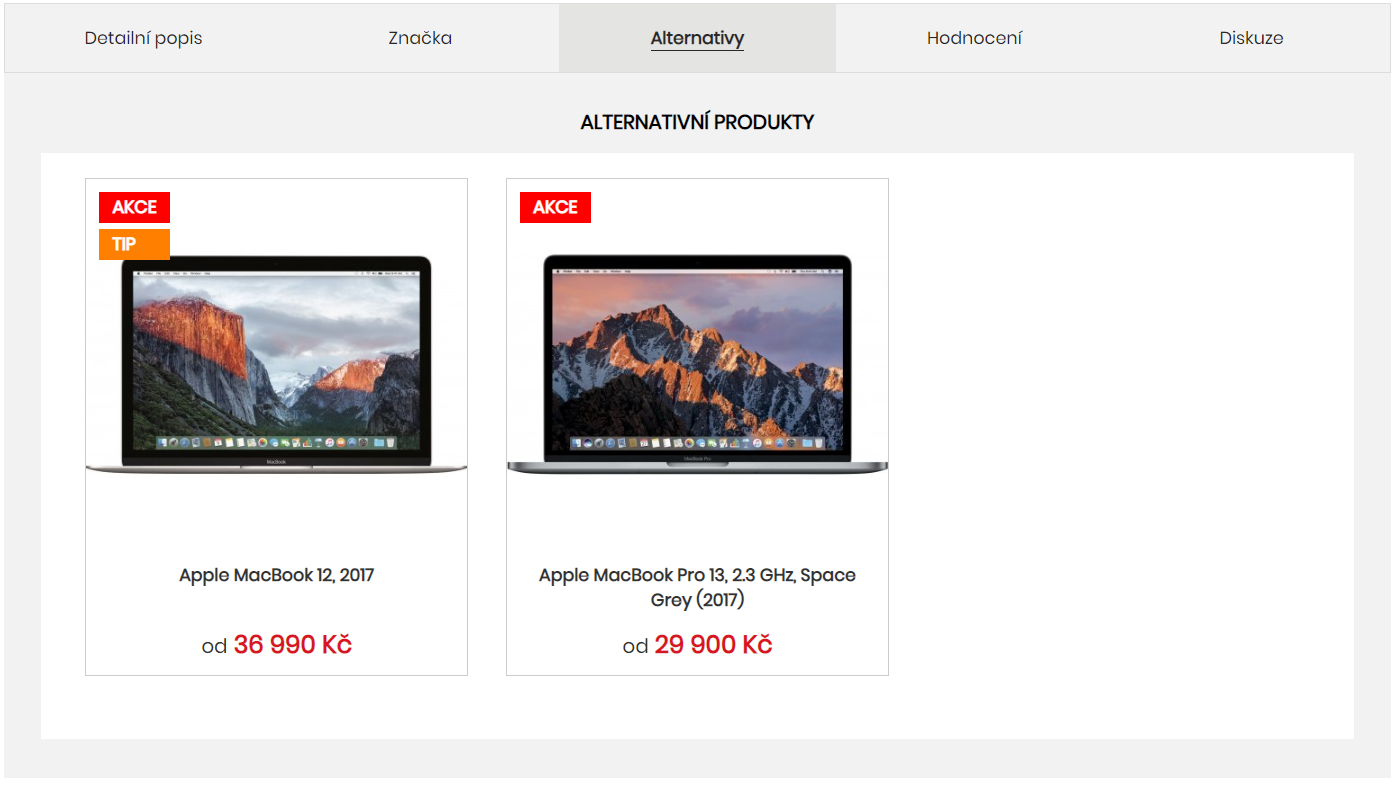1398x785 pixels.
Task: Click the dock pictured on the MacBook Pro screen
Action: (697, 443)
